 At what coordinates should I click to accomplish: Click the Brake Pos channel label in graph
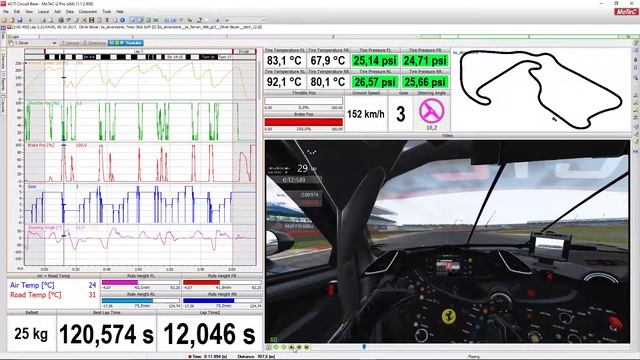pyautogui.click(x=40, y=145)
